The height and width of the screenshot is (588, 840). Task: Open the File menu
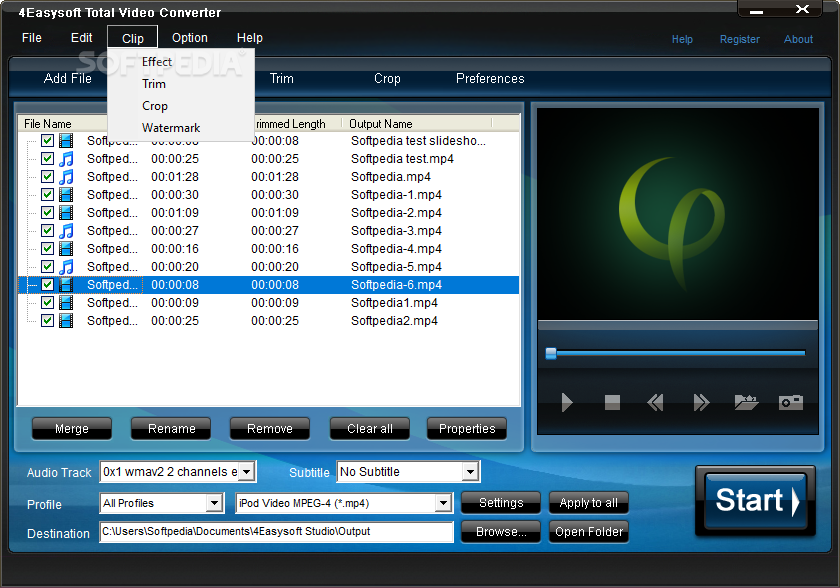pyautogui.click(x=32, y=38)
